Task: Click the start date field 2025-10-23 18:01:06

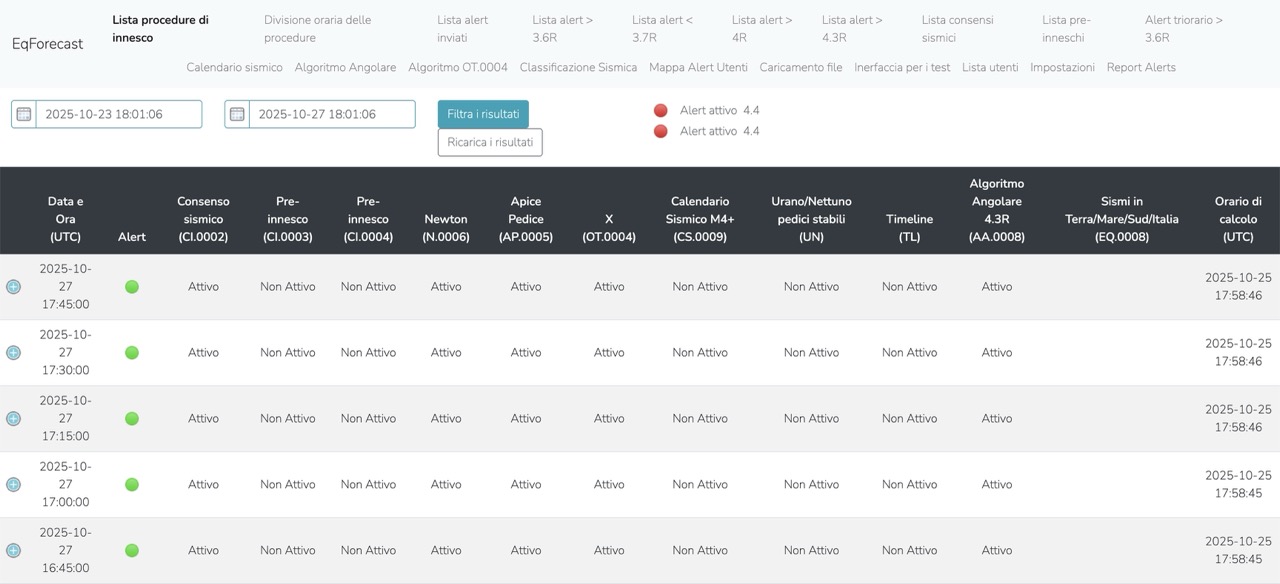Action: tap(118, 114)
